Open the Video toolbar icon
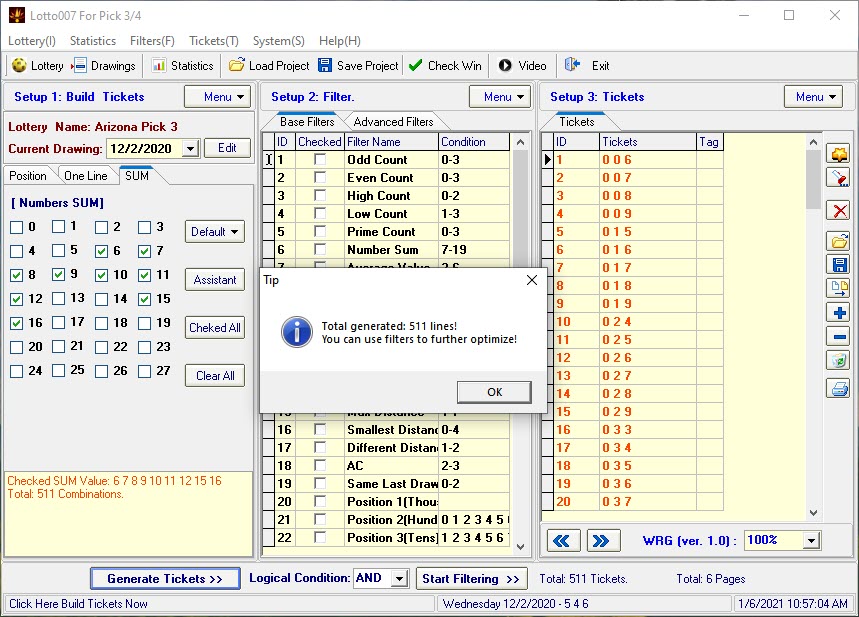Screen dimensions: 859x617 [x=521, y=65]
